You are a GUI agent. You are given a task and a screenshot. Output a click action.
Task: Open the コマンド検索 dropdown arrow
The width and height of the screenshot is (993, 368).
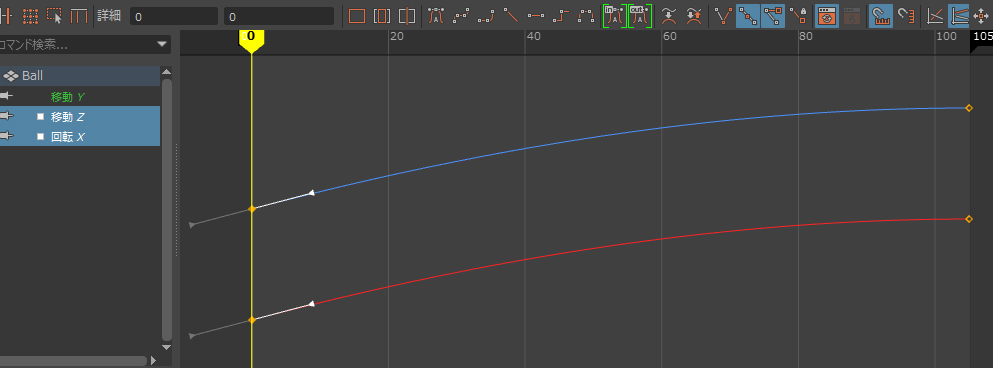tap(163, 44)
